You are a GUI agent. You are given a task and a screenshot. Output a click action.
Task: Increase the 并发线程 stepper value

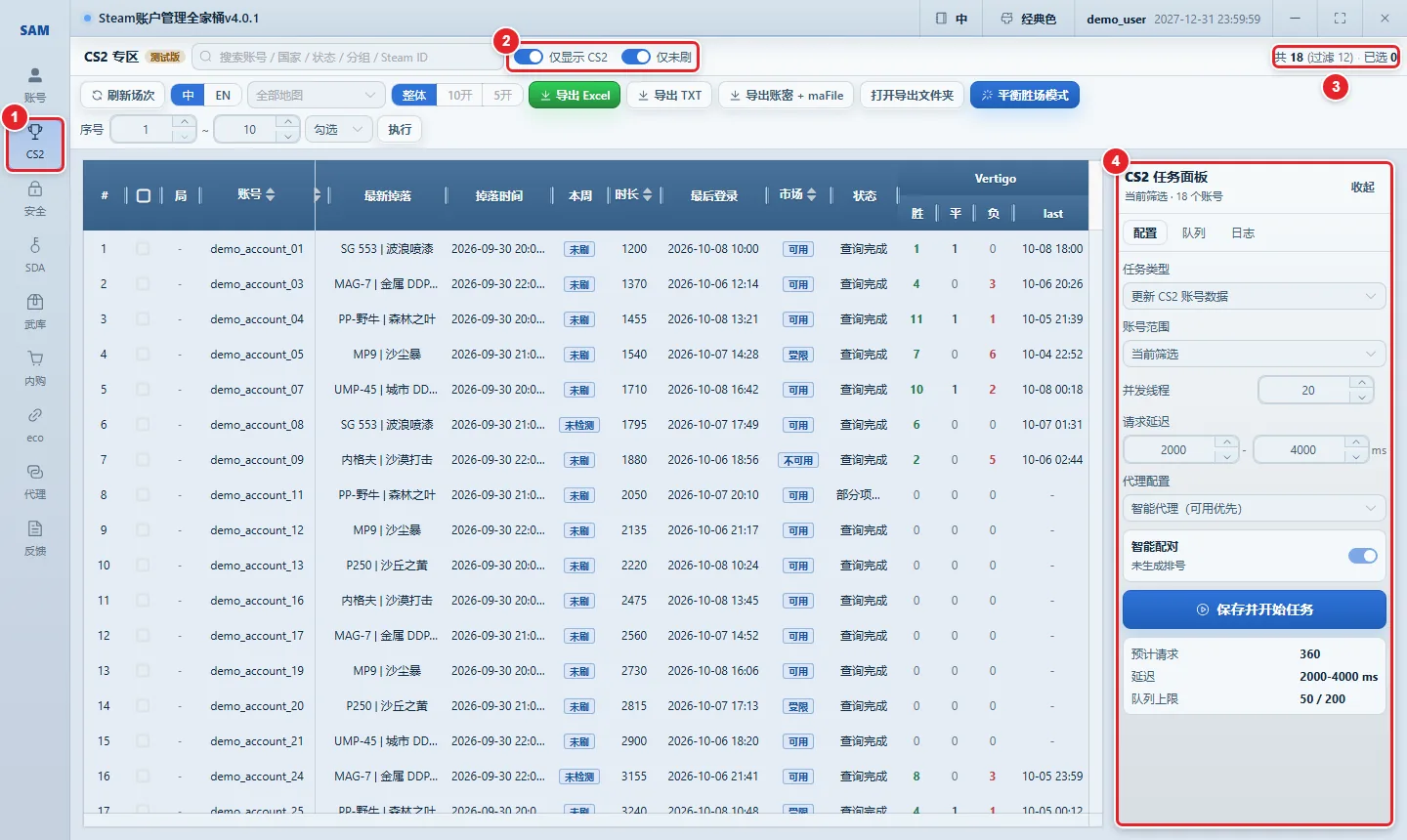tap(1362, 383)
